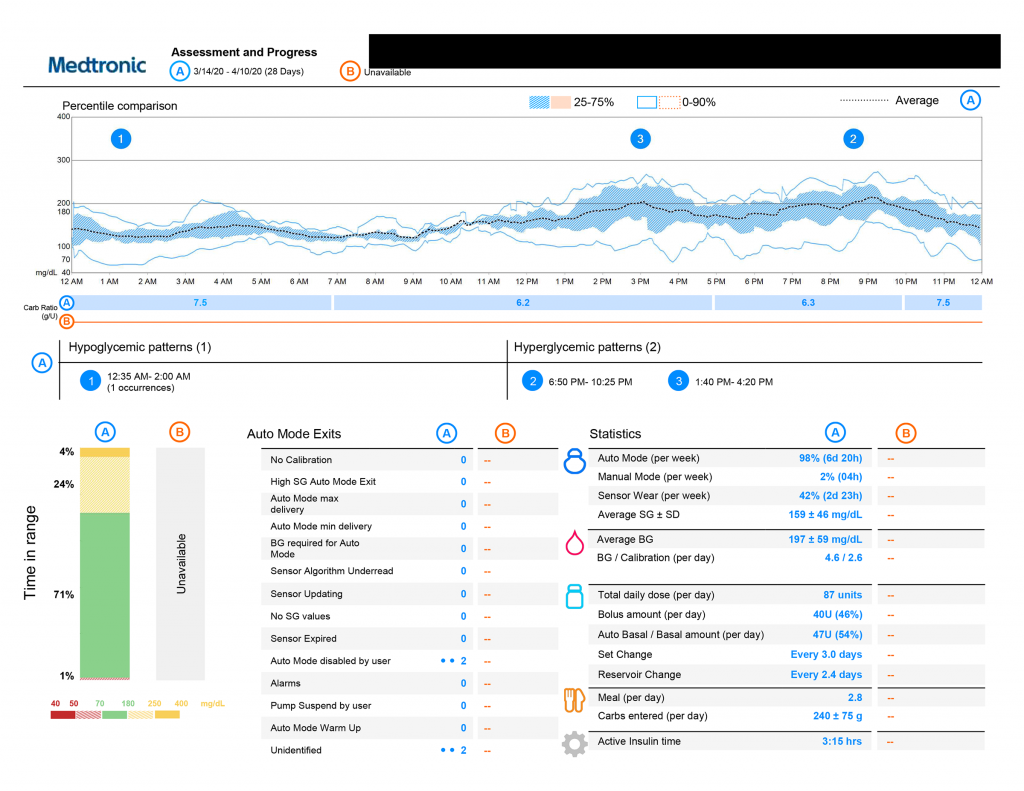1024x791 pixels.
Task: Click the Medtronic logo
Action: (96, 64)
